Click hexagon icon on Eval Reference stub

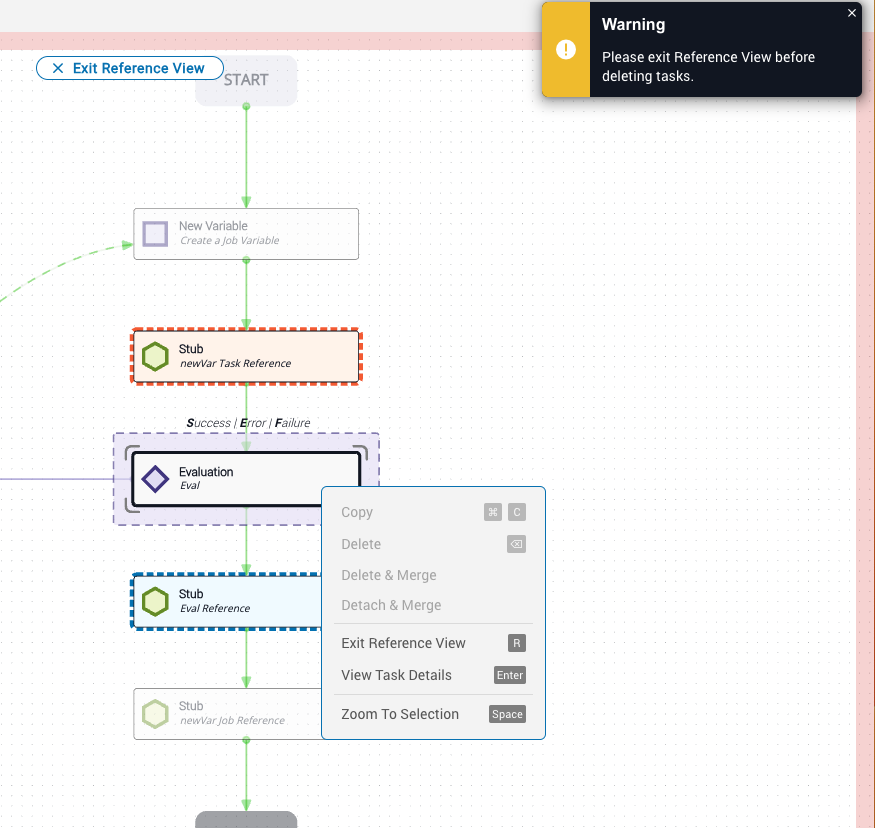(155, 601)
